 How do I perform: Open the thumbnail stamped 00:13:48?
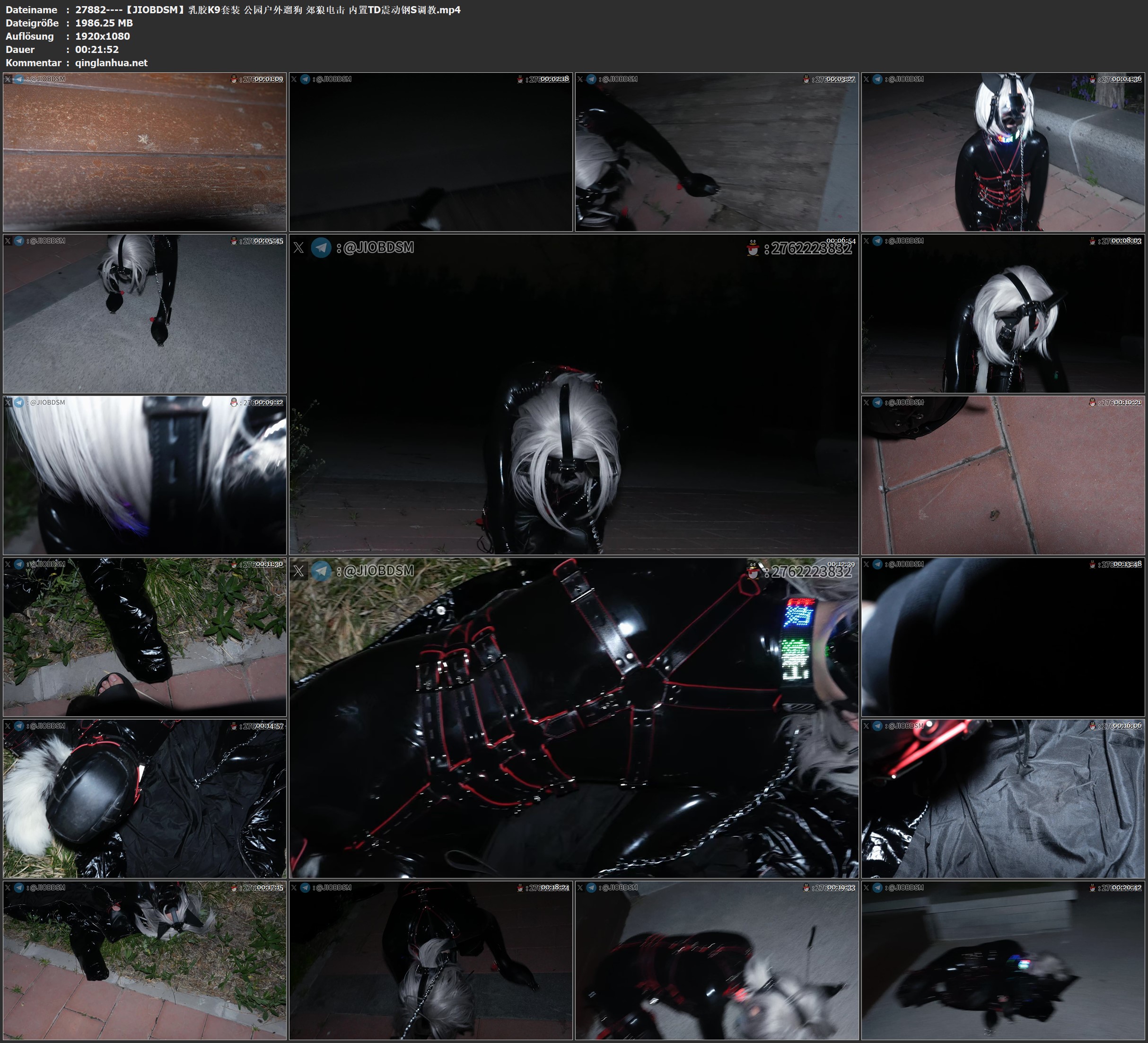(1003, 637)
